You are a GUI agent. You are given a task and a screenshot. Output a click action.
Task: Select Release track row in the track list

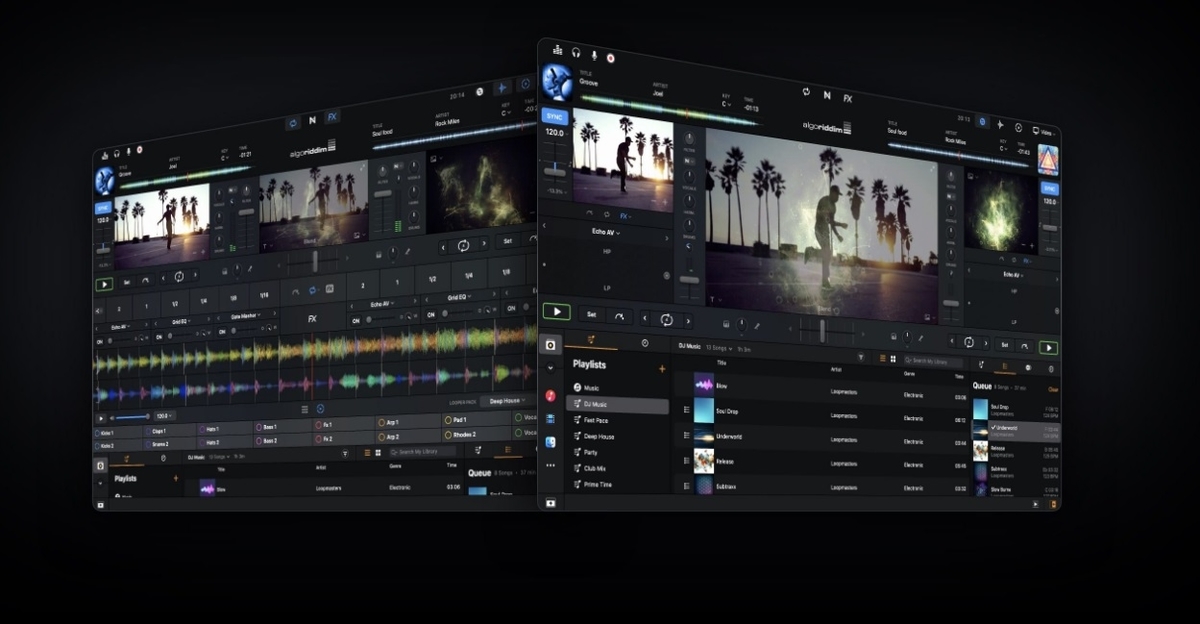822,461
